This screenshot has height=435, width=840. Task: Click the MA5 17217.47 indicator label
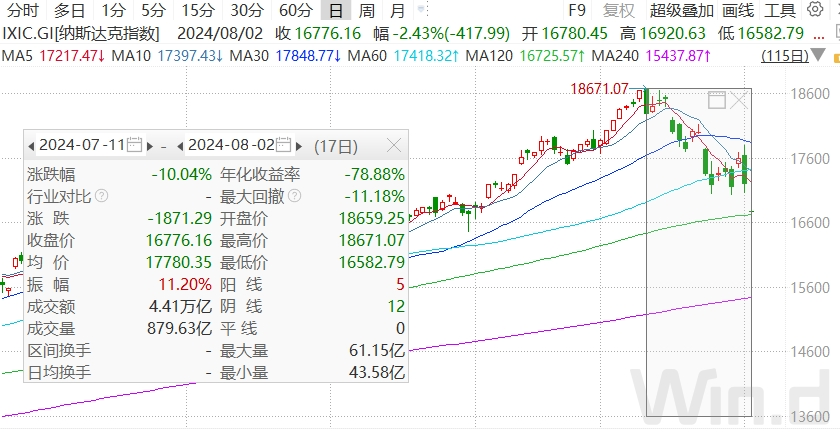(54, 55)
